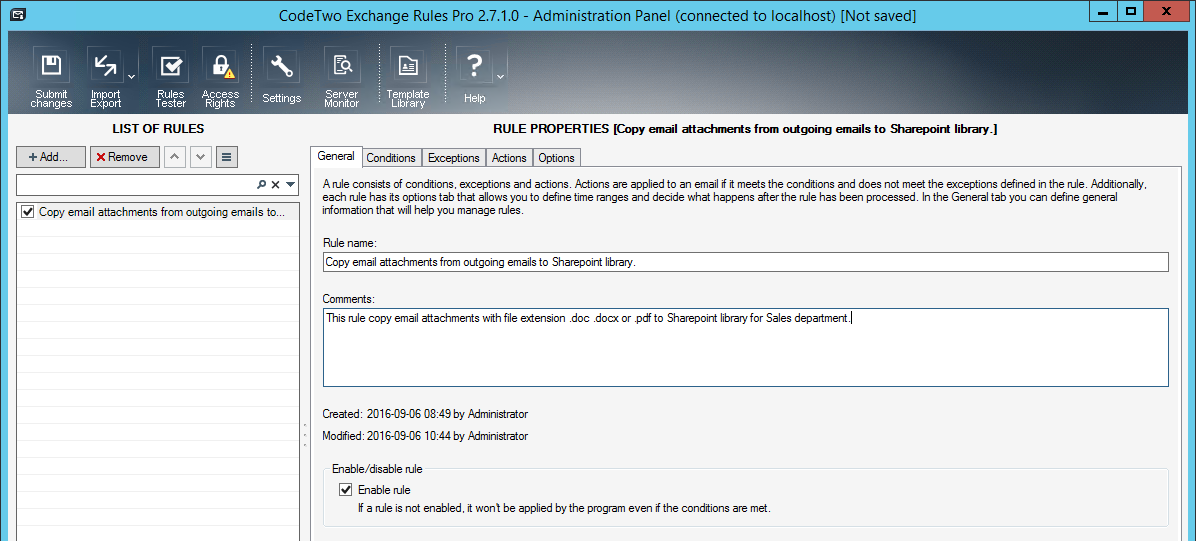Click the app icon in title bar
Screen dimensions: 1196x541
click(18, 13)
